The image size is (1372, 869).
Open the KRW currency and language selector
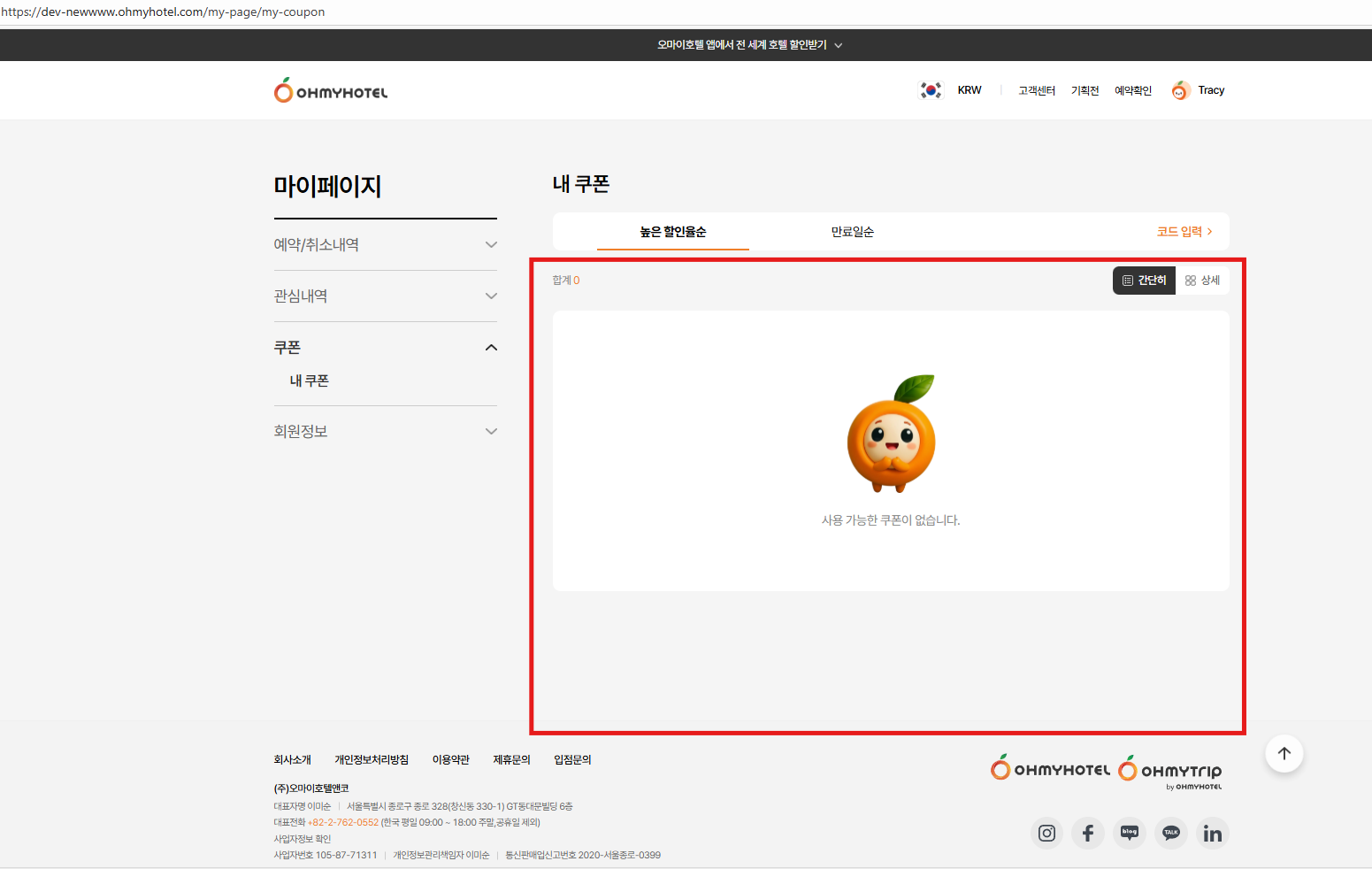coord(951,90)
